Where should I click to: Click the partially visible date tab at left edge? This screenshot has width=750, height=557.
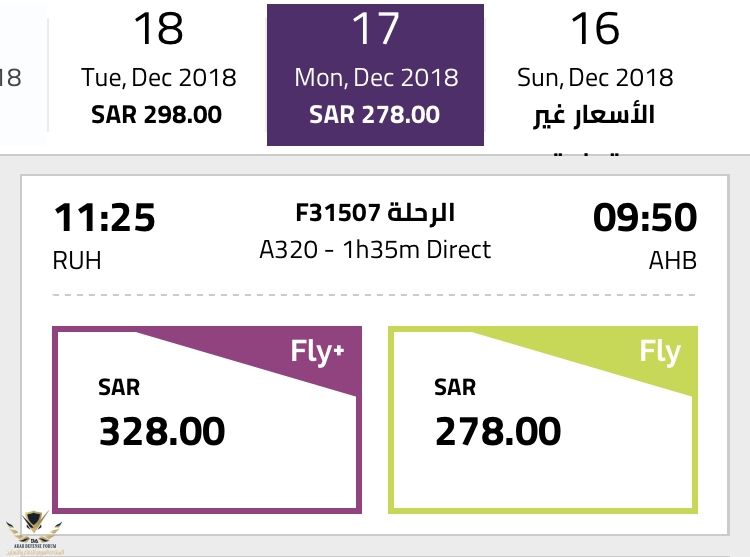tap(23, 75)
